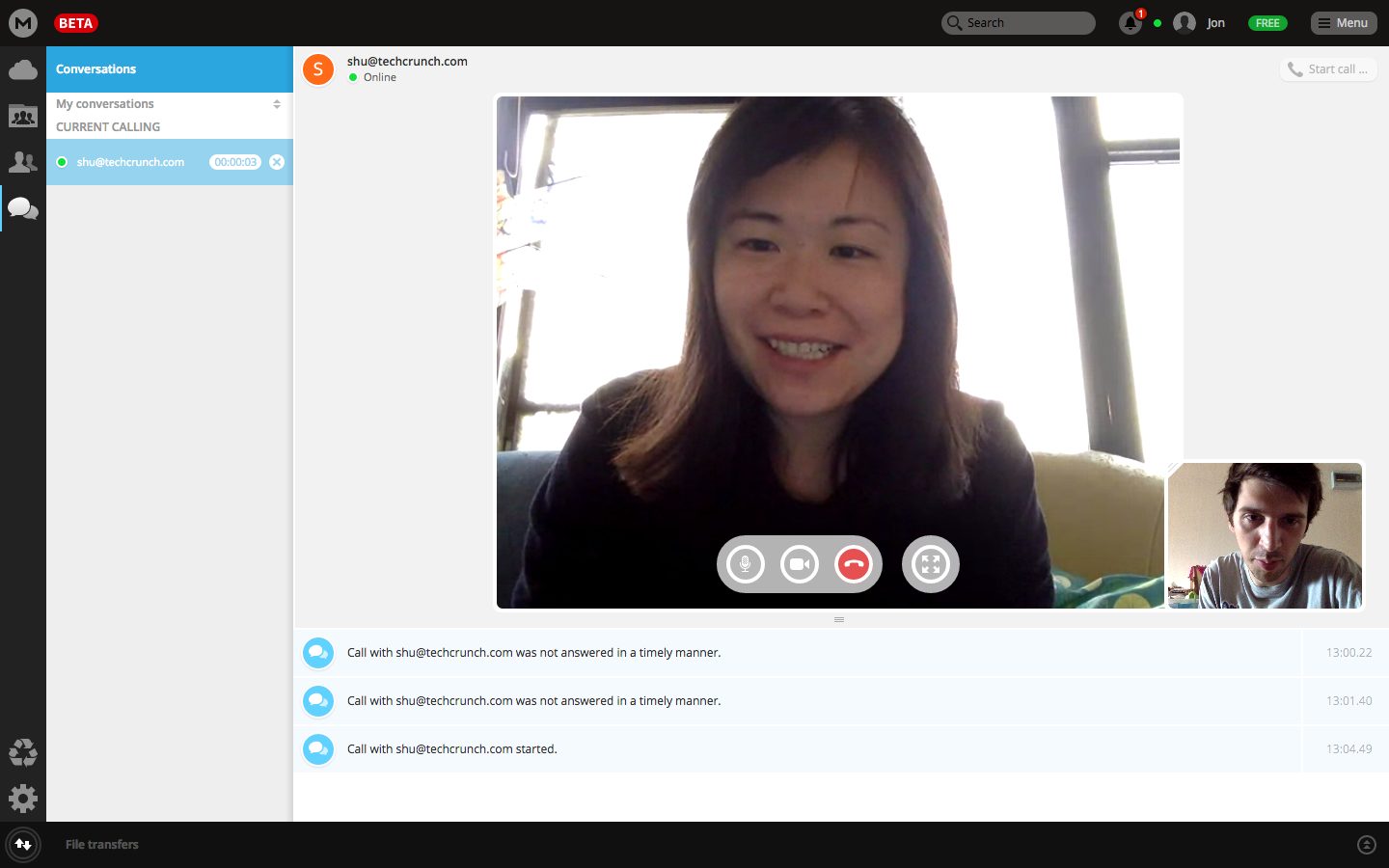Expand the file transfers panel arrow

[x=1366, y=845]
